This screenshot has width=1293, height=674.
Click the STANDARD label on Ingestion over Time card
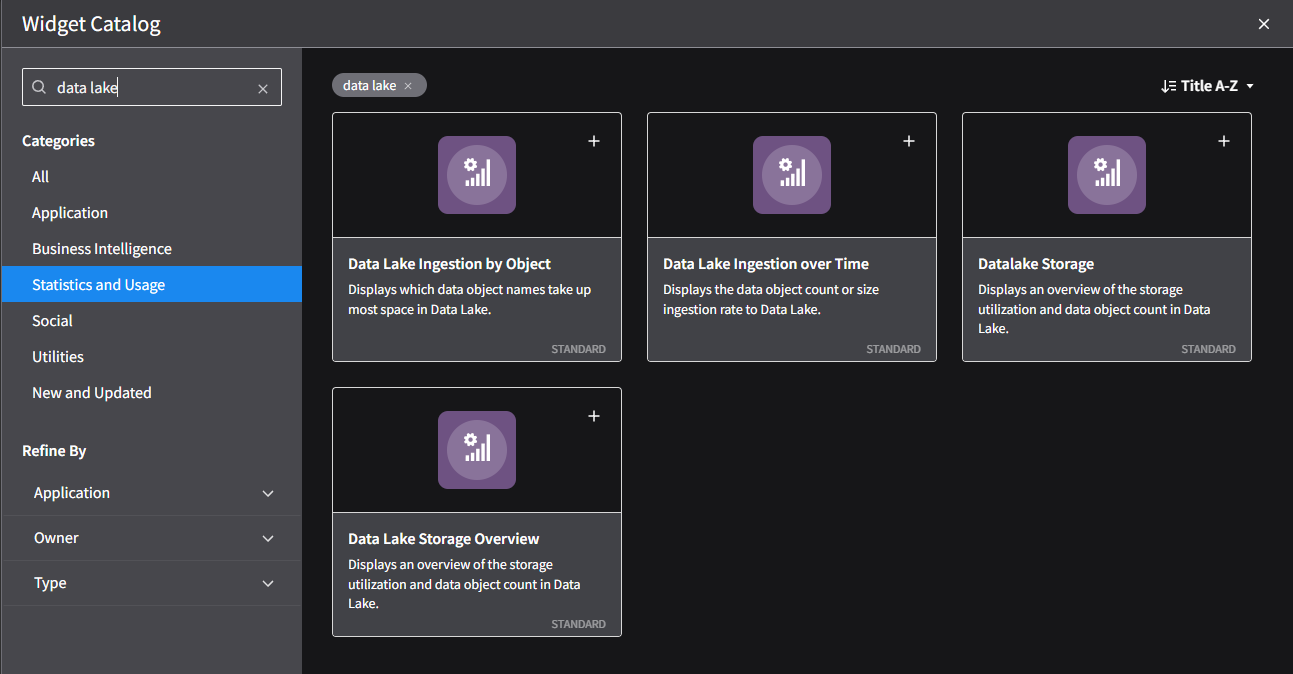point(893,349)
